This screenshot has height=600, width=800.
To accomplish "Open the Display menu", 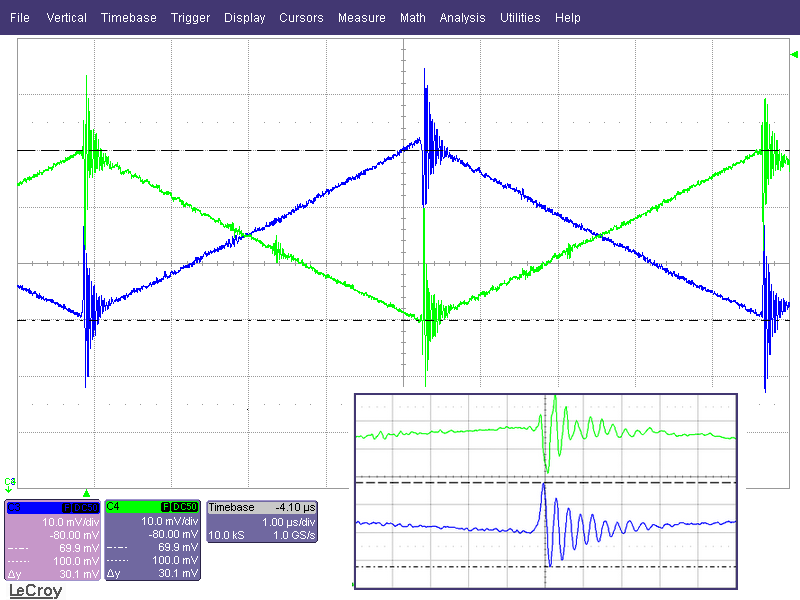I will point(245,18).
